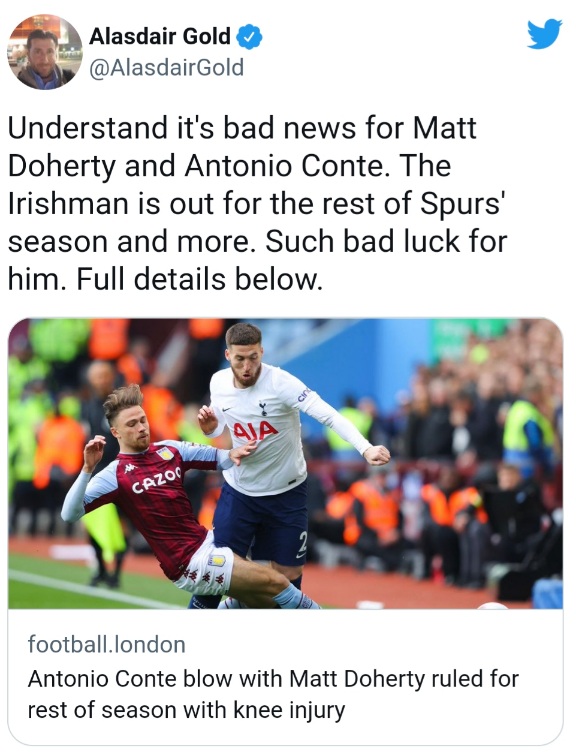
Task: Click the football.london source label
Action: tap(106, 644)
